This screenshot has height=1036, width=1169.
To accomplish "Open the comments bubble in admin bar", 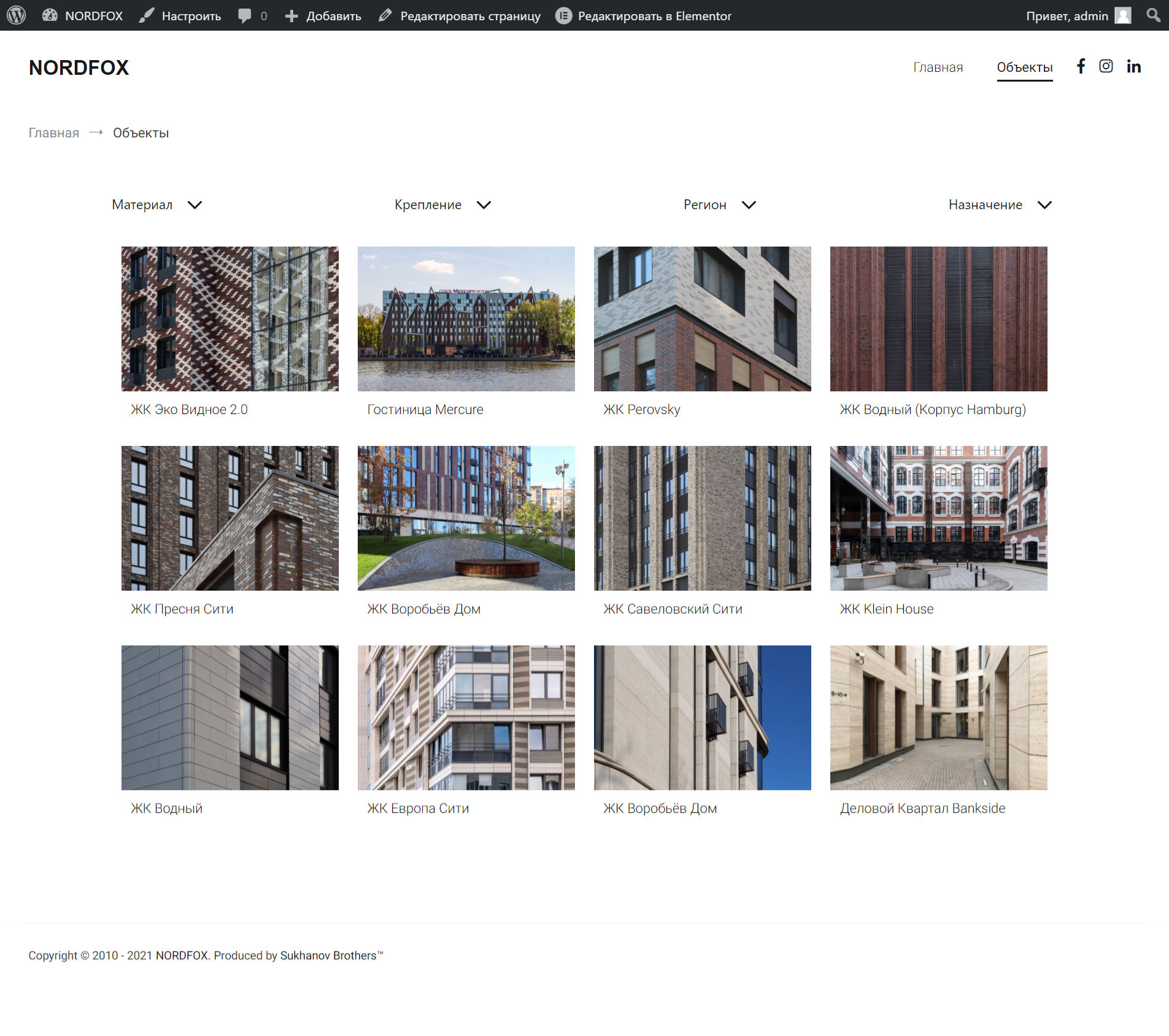I will point(252,16).
